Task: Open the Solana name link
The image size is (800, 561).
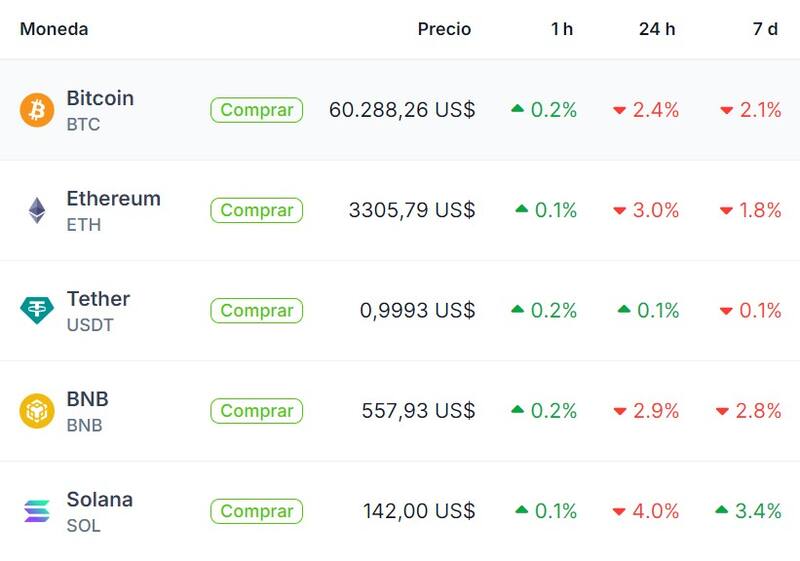Action: pyautogui.click(x=99, y=499)
